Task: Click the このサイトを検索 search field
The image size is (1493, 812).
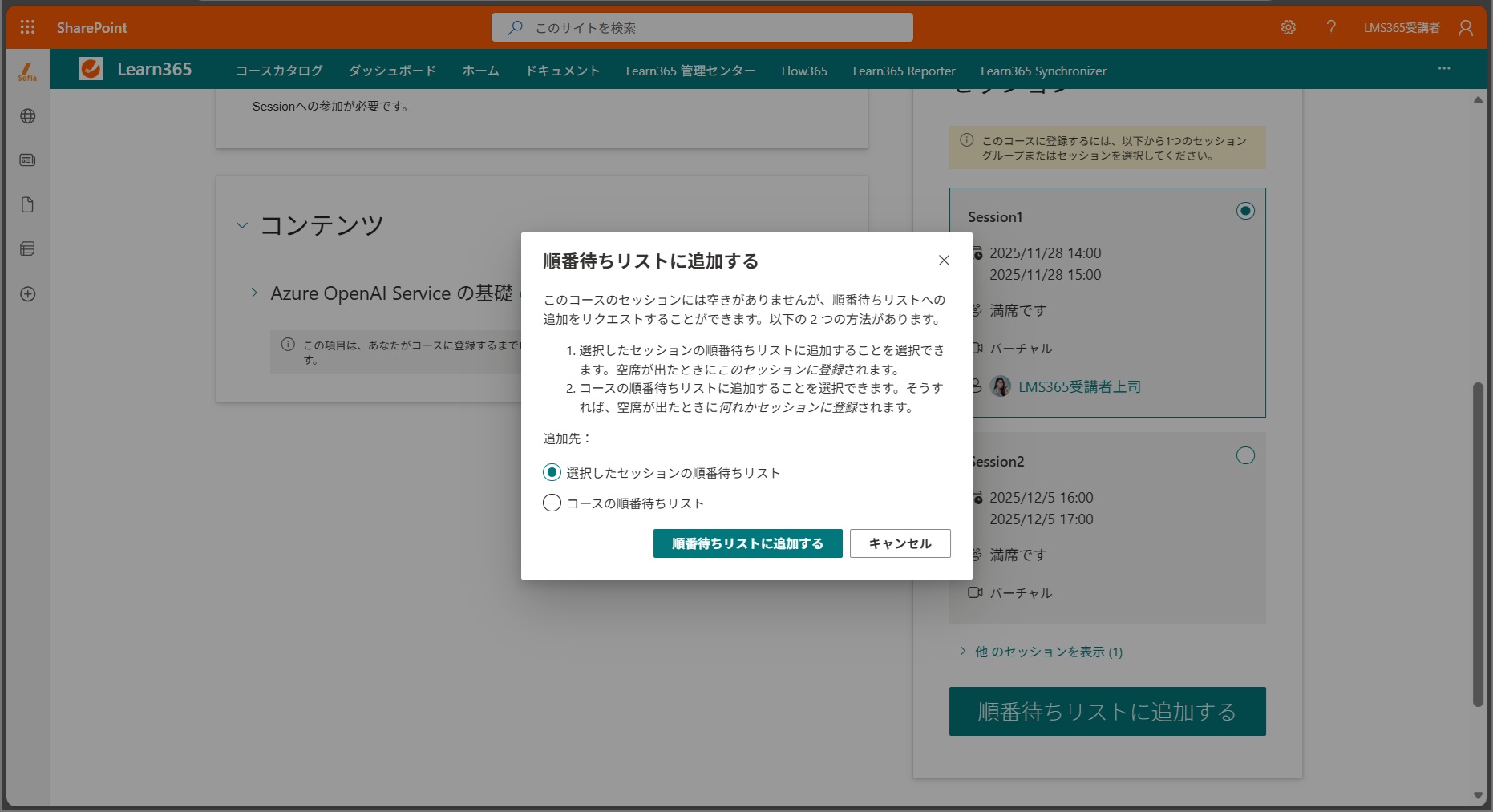Action: [x=702, y=27]
